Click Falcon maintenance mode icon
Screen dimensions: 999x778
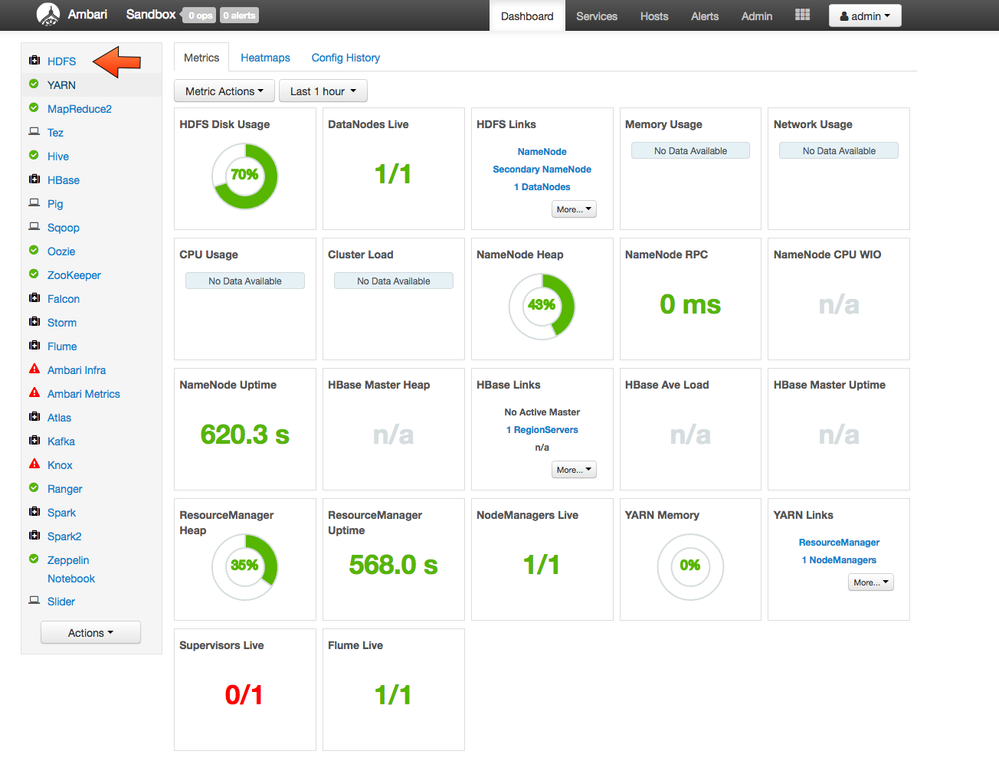(x=34, y=298)
